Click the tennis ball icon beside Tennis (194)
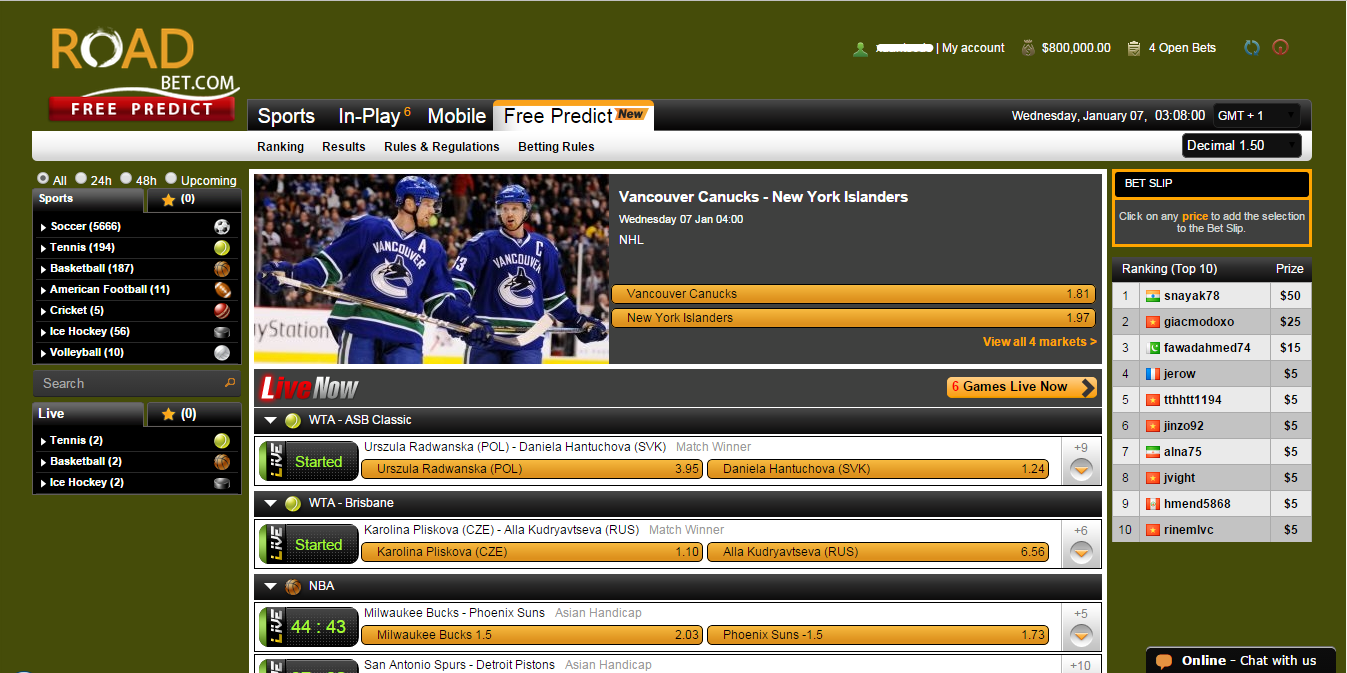The width and height of the screenshot is (1347, 673). [x=222, y=248]
